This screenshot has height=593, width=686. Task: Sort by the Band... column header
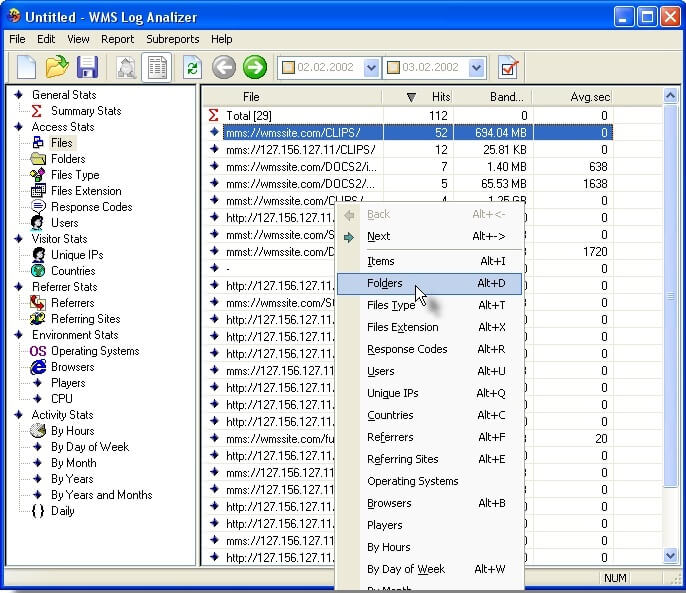point(492,97)
